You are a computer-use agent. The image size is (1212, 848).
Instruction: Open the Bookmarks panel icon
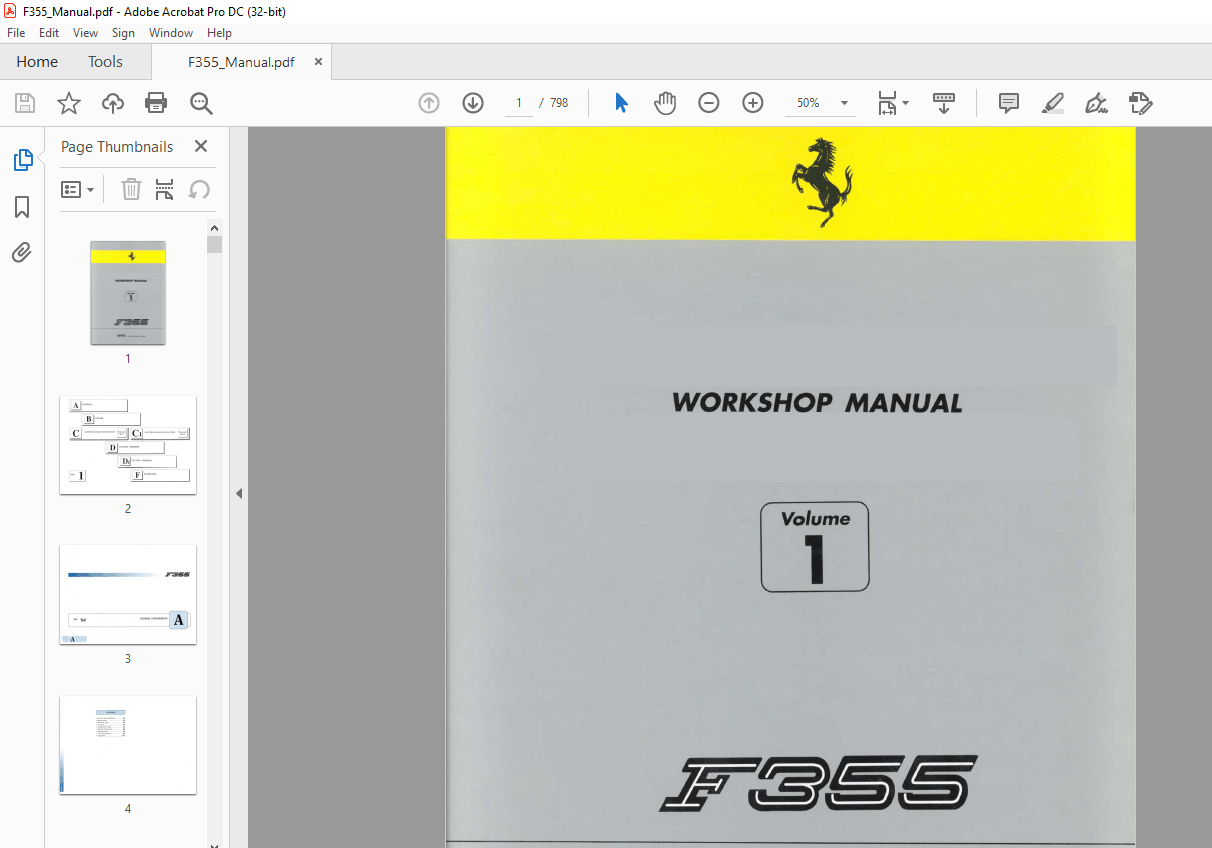pyautogui.click(x=22, y=207)
